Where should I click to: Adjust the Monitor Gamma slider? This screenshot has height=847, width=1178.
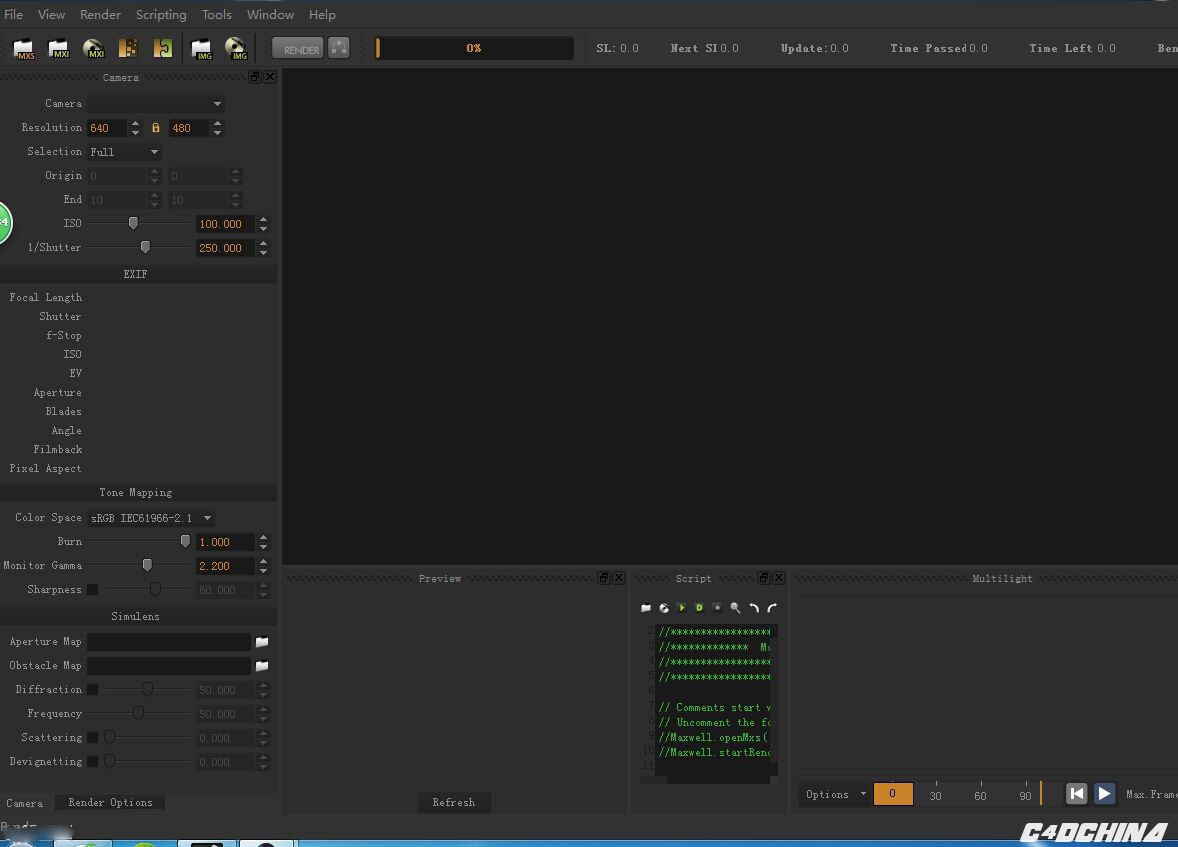(147, 565)
